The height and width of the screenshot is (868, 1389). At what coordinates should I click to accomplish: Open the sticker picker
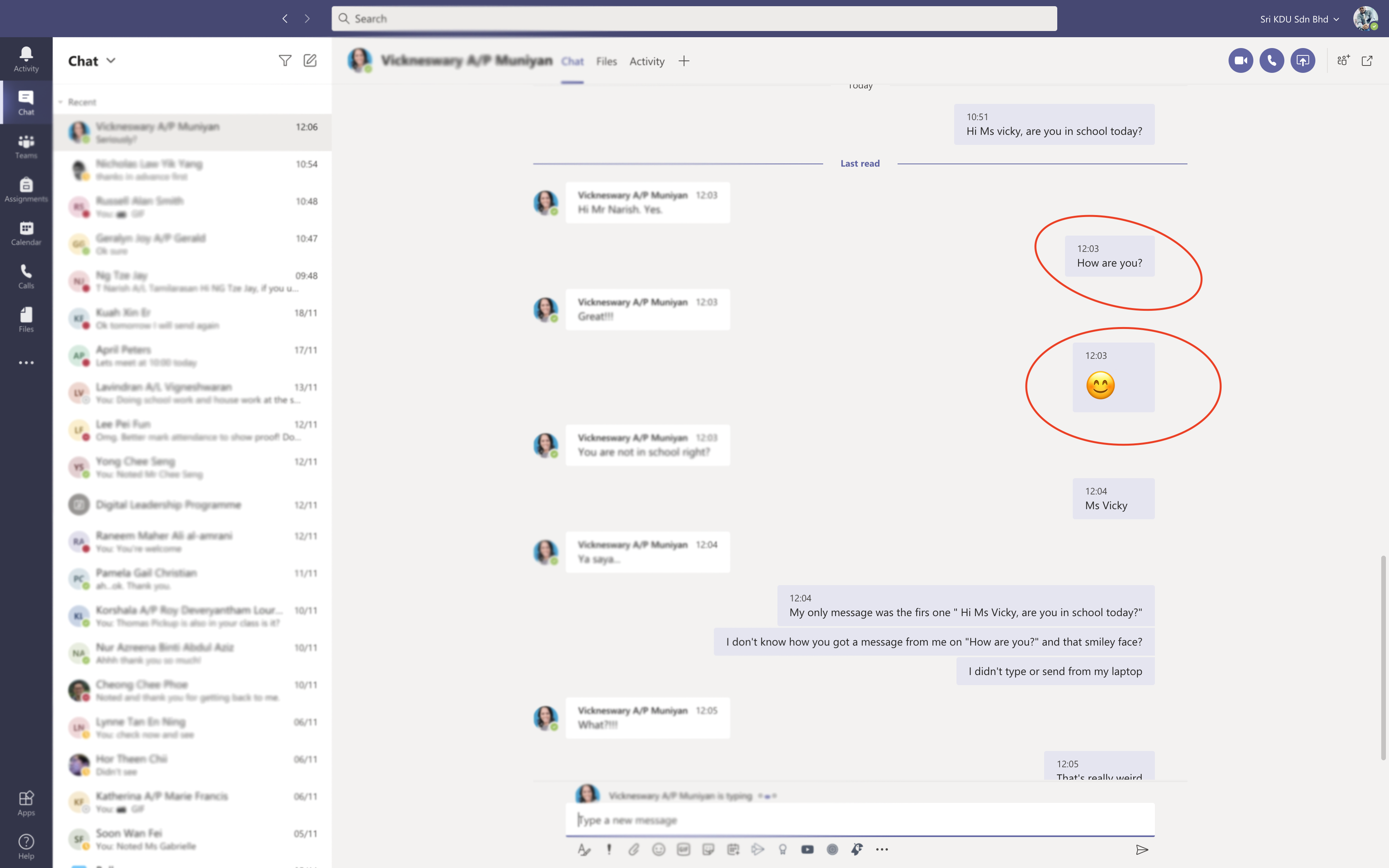tap(708, 850)
